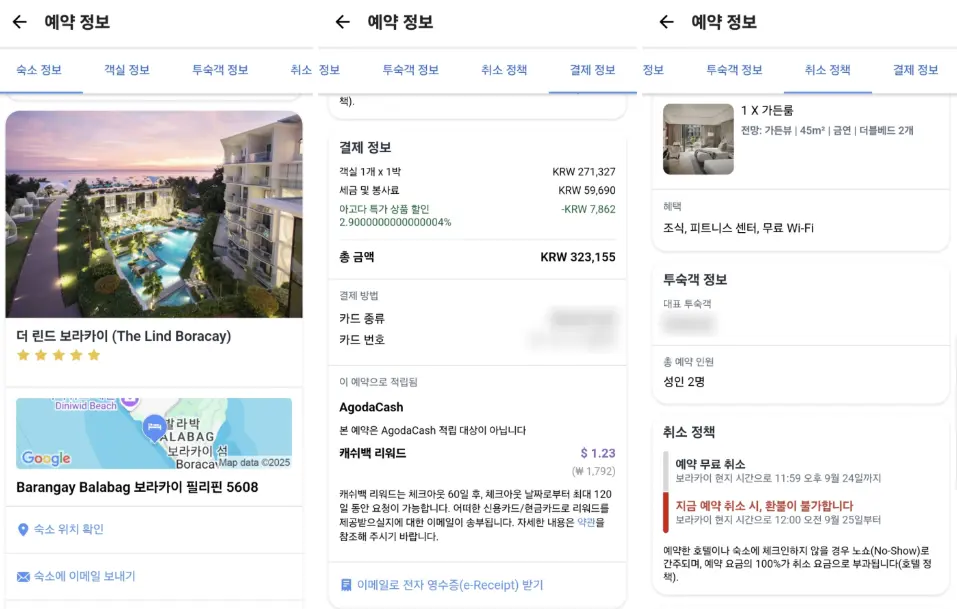Click tax amount KRW 59,690

pyautogui.click(x=587, y=190)
